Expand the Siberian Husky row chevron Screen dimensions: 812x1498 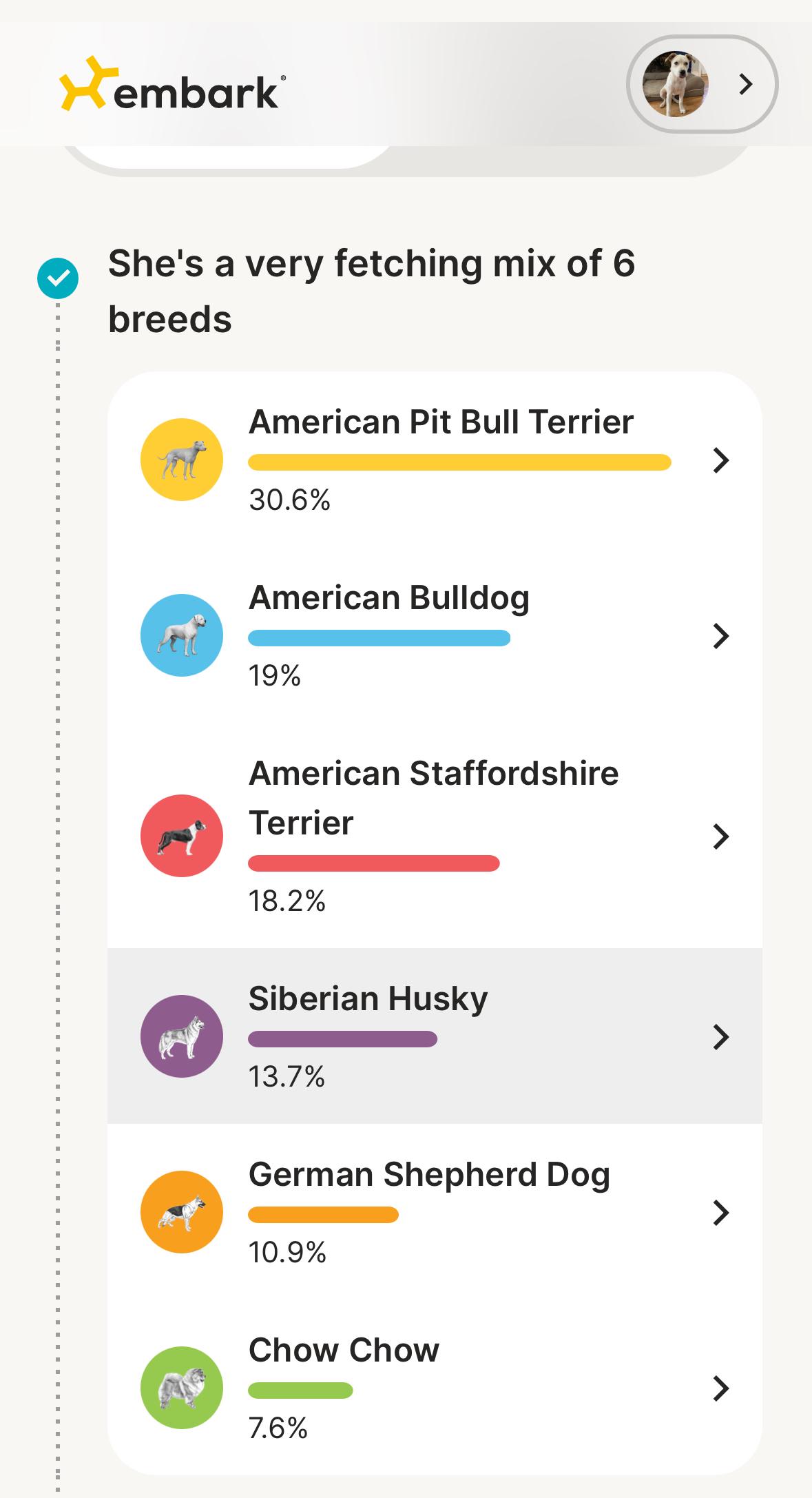pyautogui.click(x=720, y=1036)
